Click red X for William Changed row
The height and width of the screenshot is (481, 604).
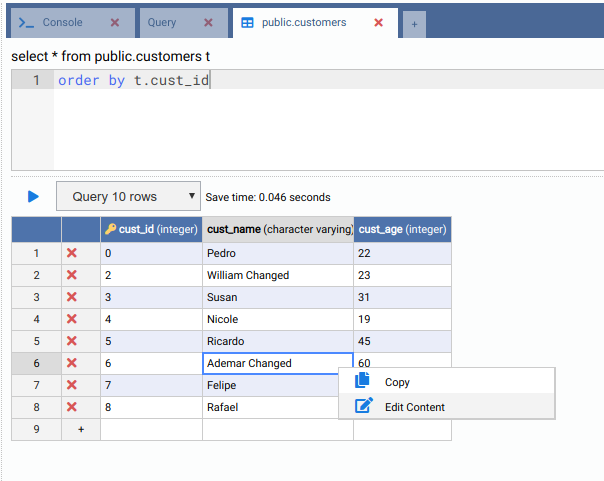pyautogui.click(x=71, y=275)
